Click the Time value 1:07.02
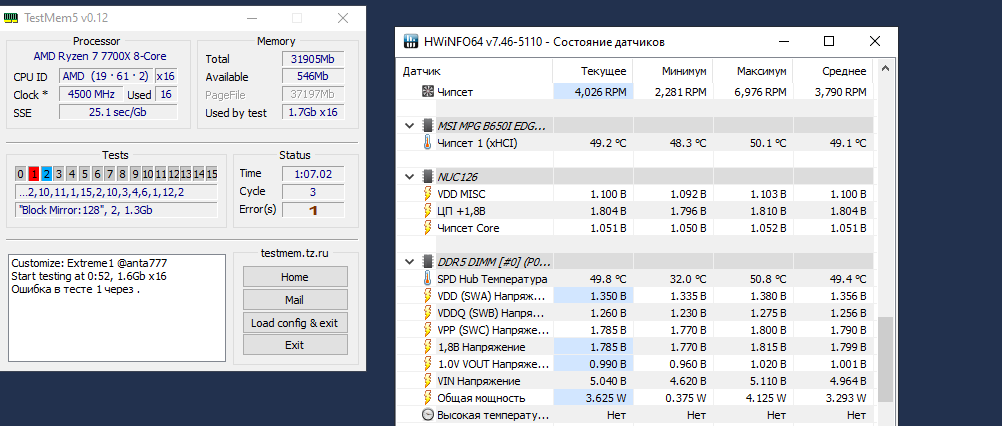 coord(313,174)
